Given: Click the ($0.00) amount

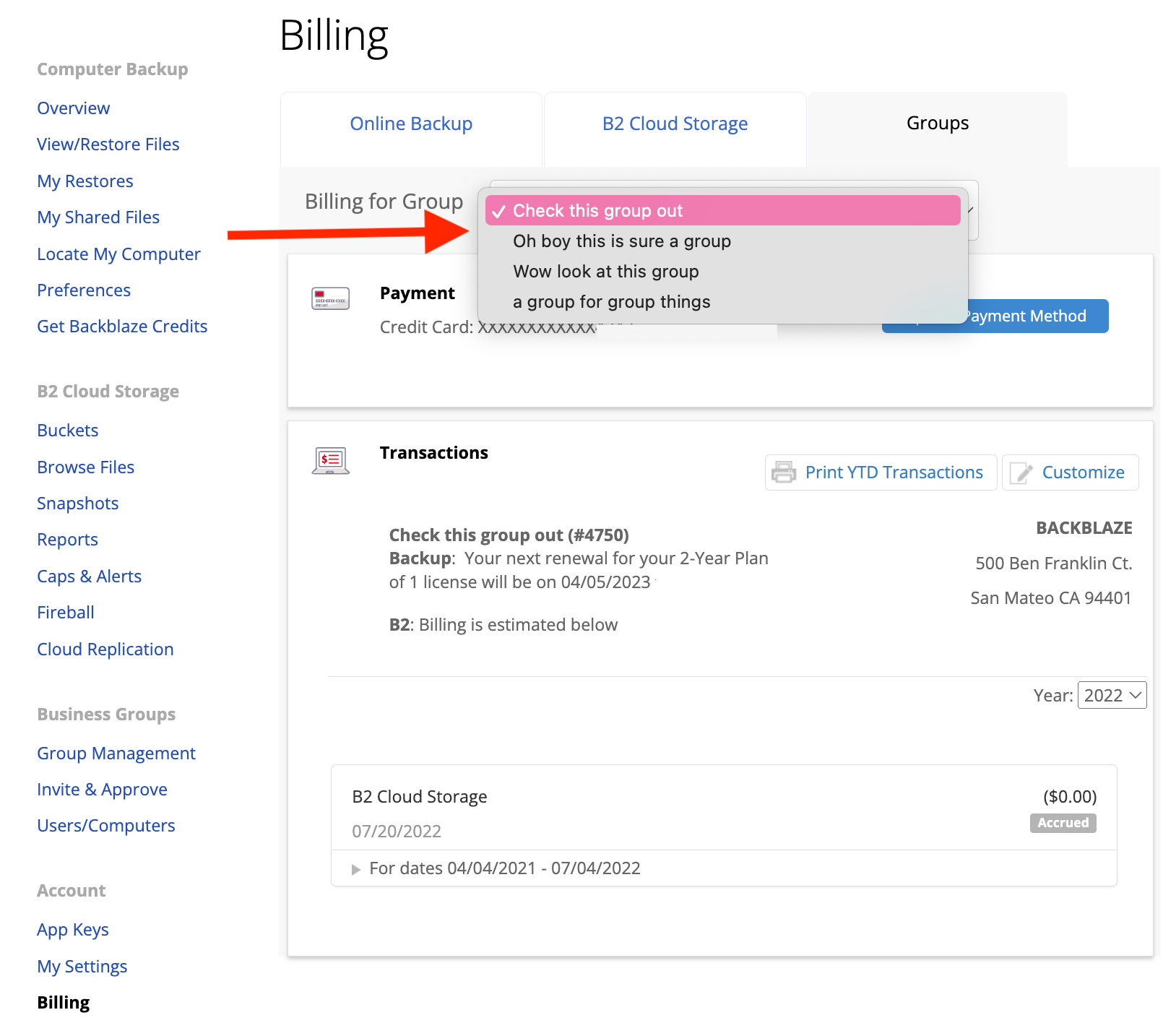Looking at the screenshot, I should [1070, 797].
